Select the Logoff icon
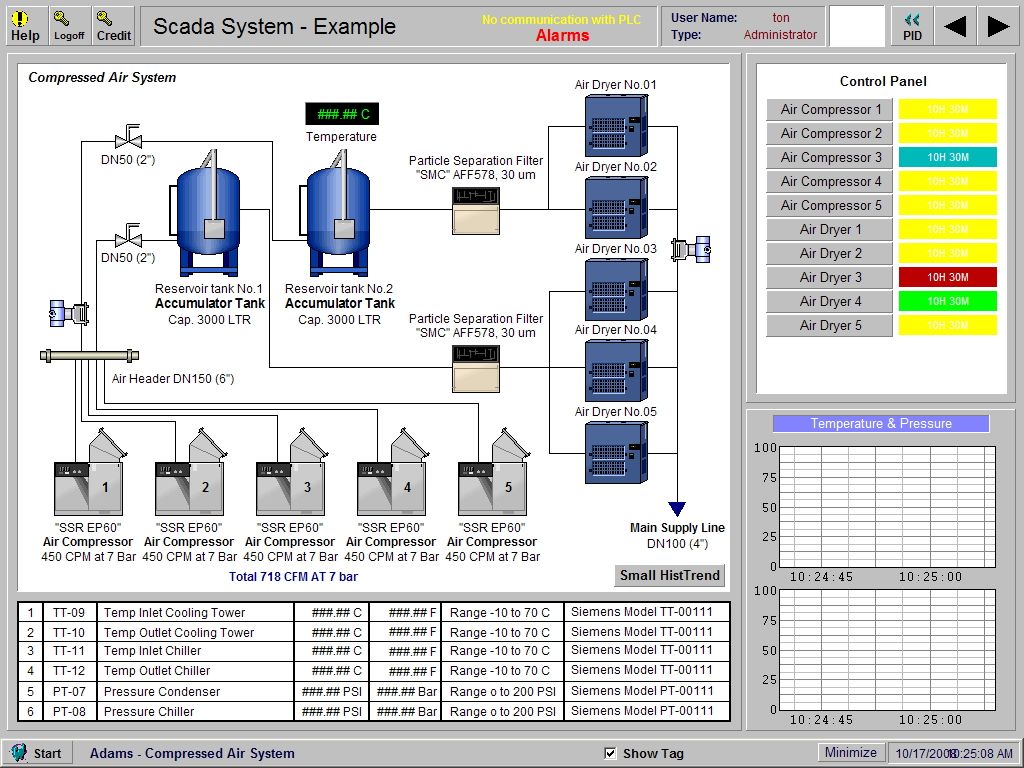The height and width of the screenshot is (768, 1024). [68, 24]
